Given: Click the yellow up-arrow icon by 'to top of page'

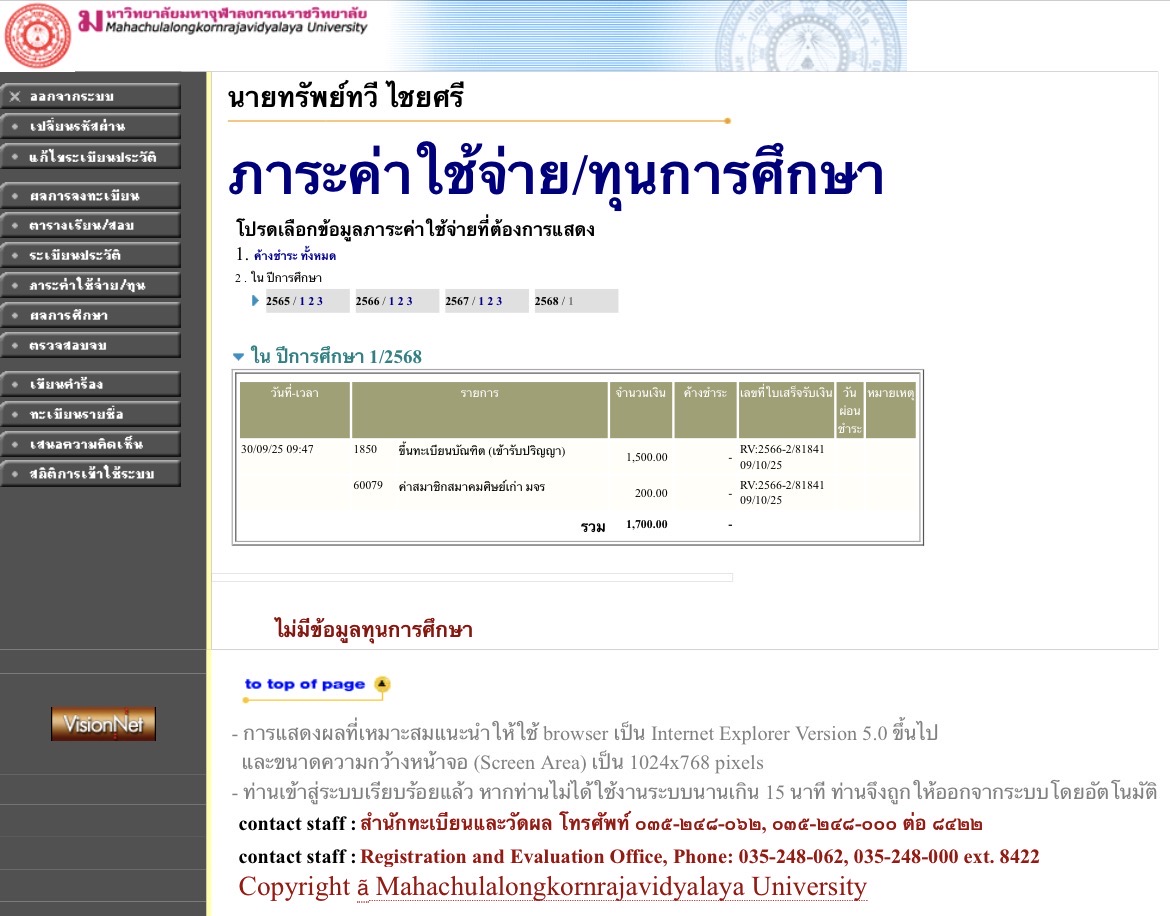Looking at the screenshot, I should [381, 684].
